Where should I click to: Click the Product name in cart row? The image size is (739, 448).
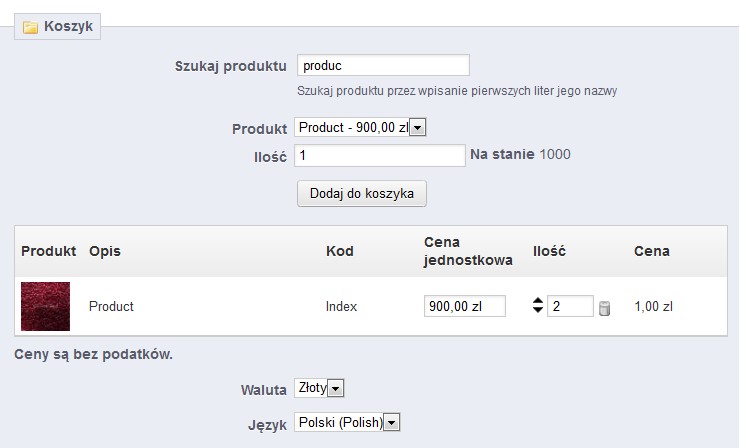point(111,306)
